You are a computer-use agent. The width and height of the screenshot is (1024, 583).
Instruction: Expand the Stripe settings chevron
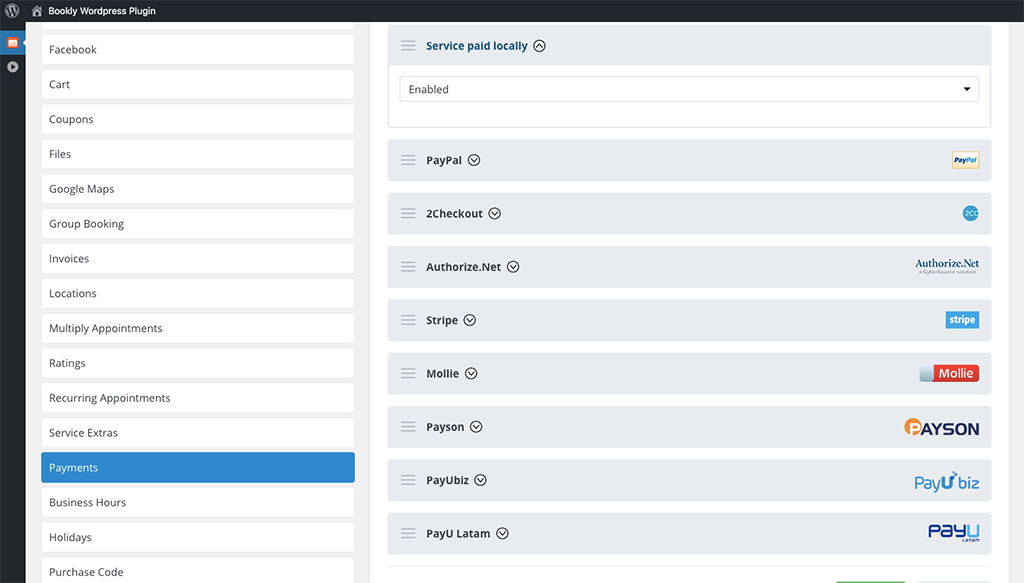[x=470, y=320]
